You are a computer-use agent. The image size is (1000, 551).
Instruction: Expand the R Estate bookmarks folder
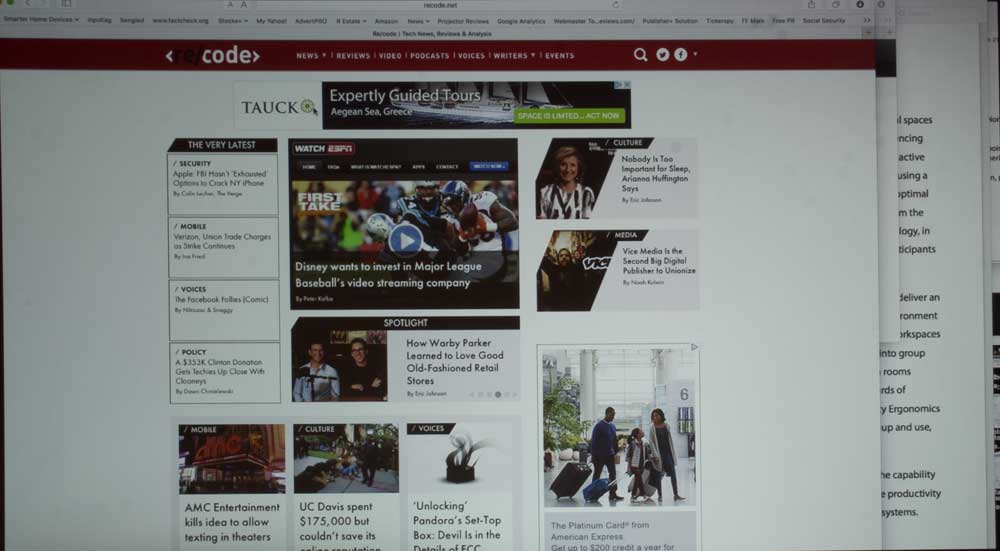pos(351,20)
